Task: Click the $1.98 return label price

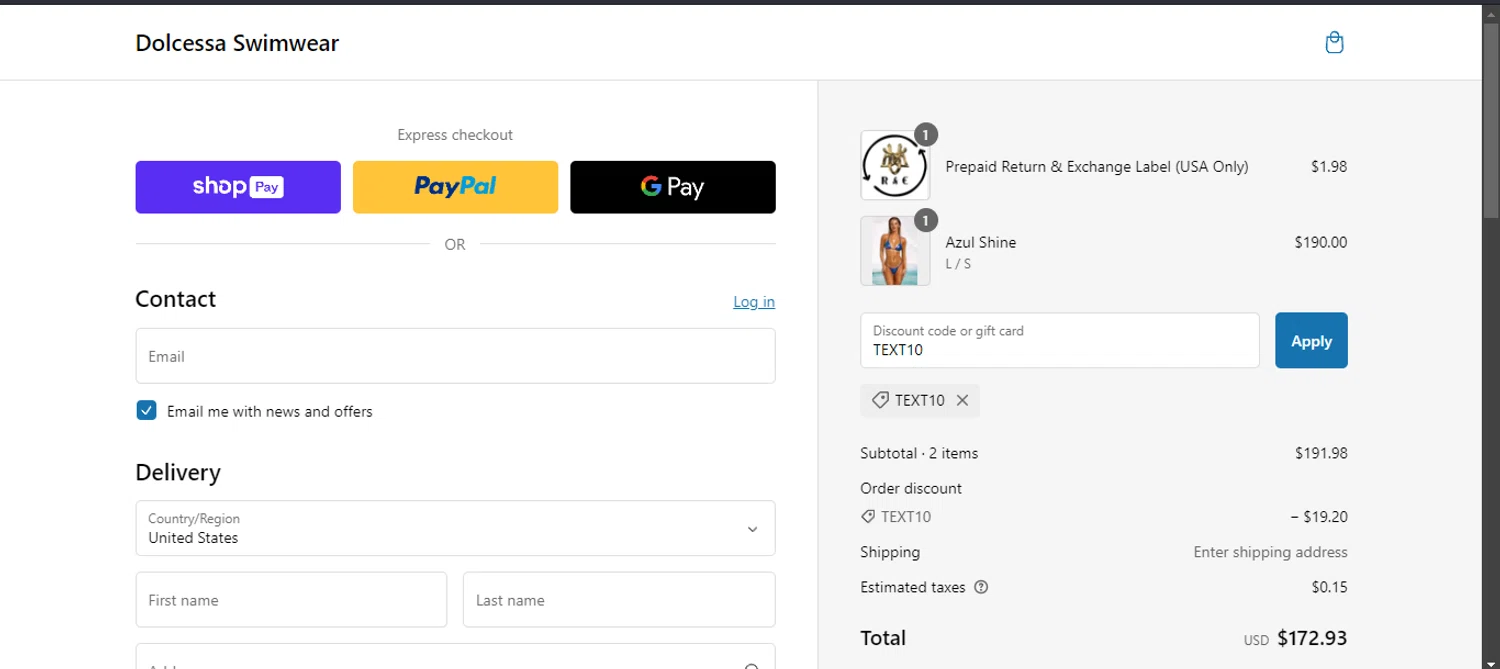Action: [1329, 167]
